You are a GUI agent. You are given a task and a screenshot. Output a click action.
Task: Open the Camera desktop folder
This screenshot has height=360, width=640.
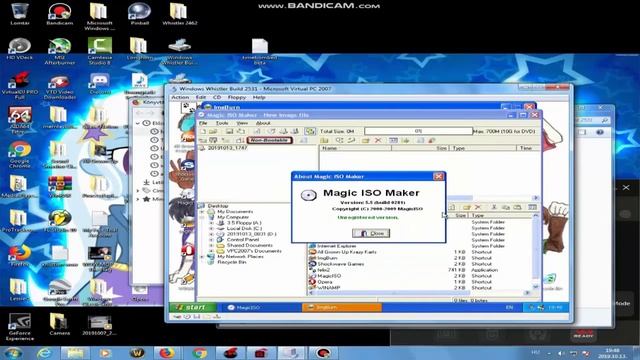point(60,324)
